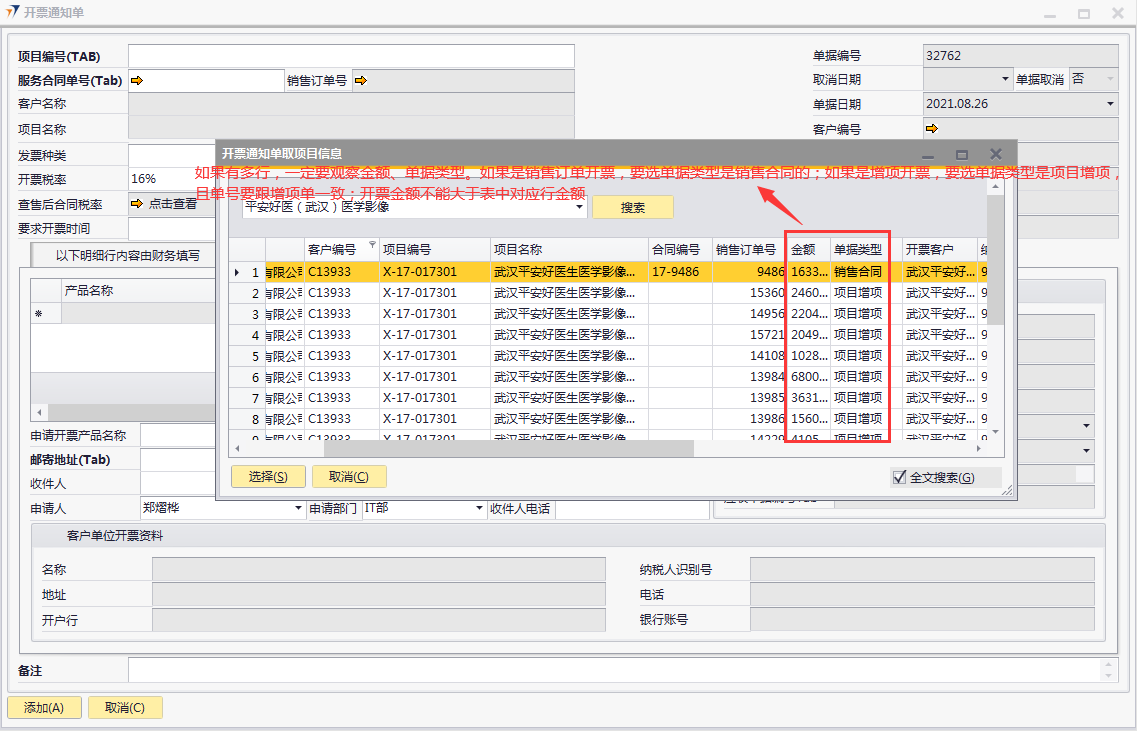Click the lookup arrow icon next to 销售订单号

360,81
